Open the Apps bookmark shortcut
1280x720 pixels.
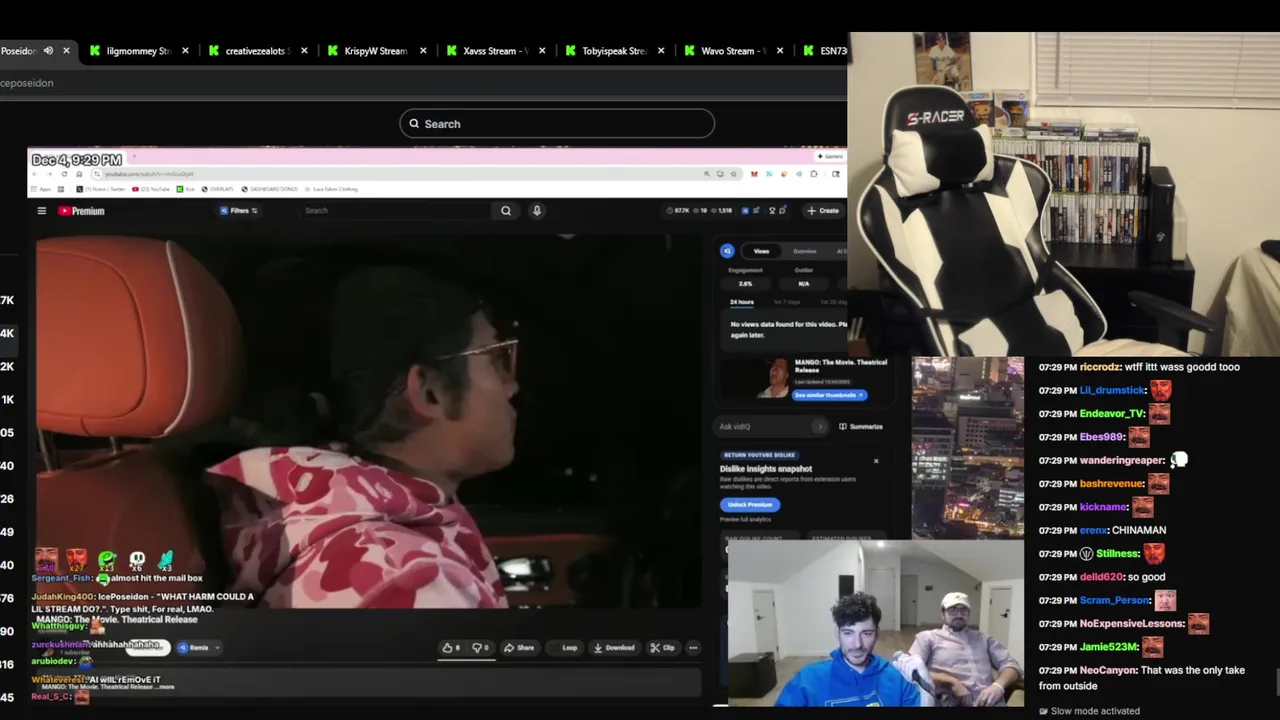tap(39, 189)
